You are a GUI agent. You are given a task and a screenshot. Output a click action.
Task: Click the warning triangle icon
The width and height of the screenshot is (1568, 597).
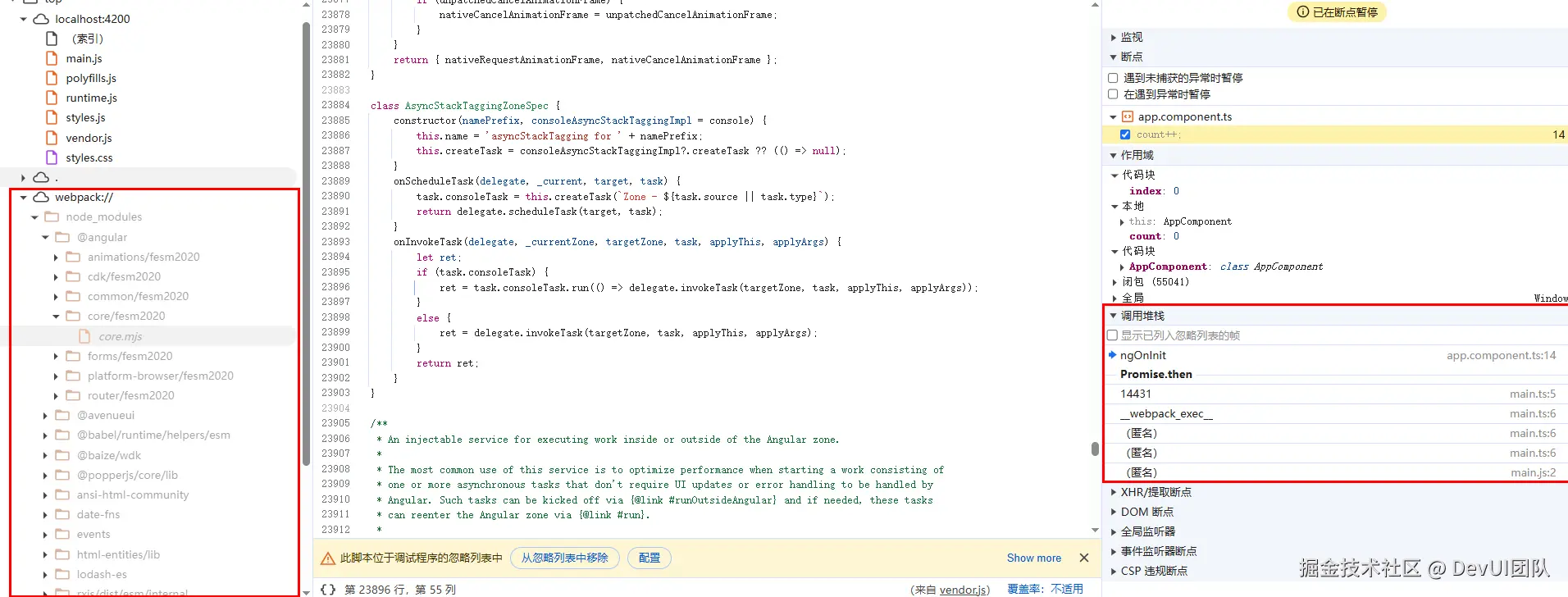click(x=327, y=558)
